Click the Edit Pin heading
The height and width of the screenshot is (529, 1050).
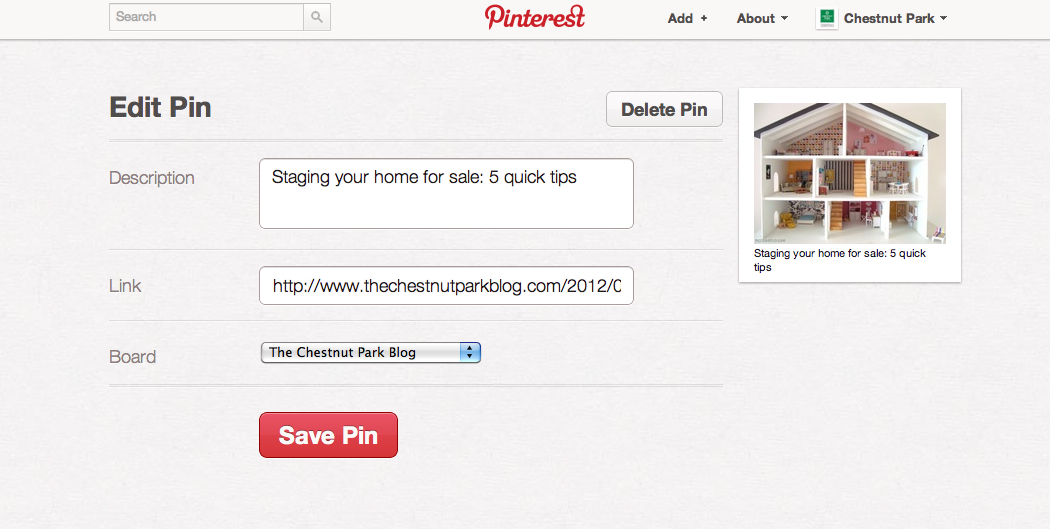[x=160, y=108]
